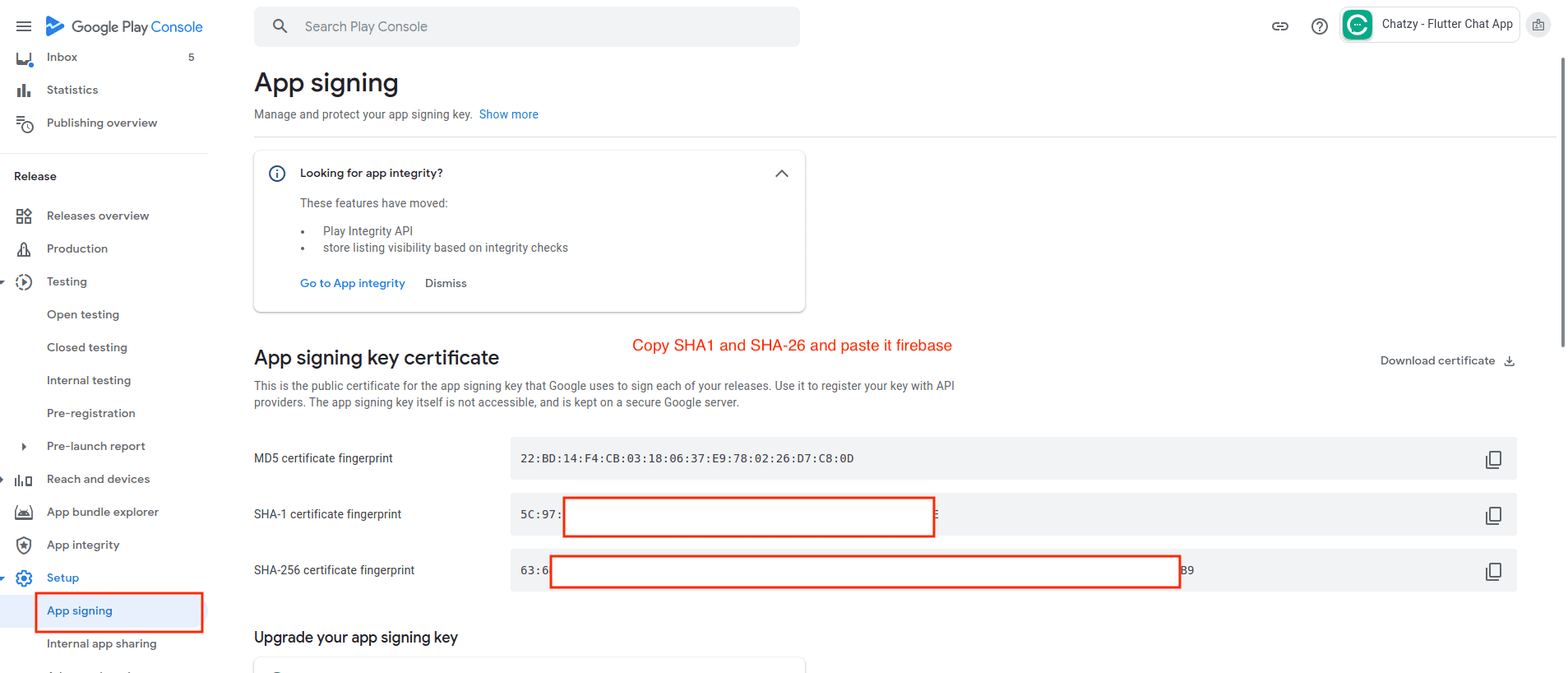Copy the SHA-1 certificate fingerprint

[x=1493, y=515]
